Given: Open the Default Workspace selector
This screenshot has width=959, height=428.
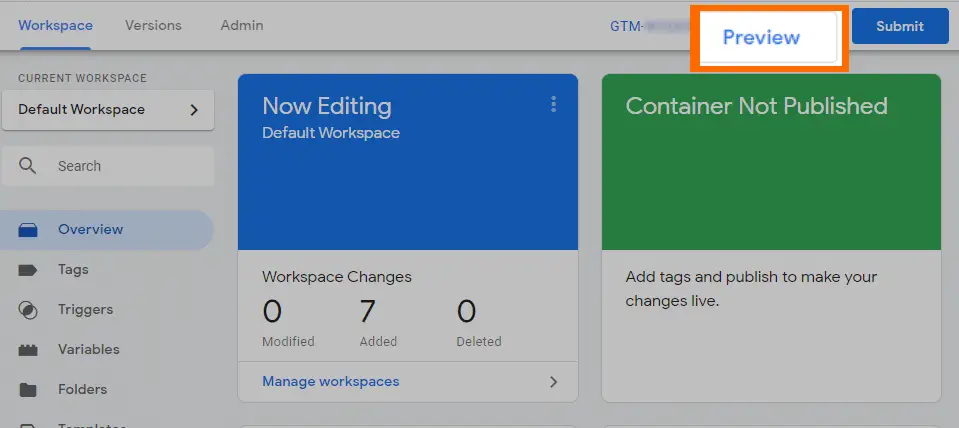Looking at the screenshot, I should pyautogui.click(x=108, y=110).
